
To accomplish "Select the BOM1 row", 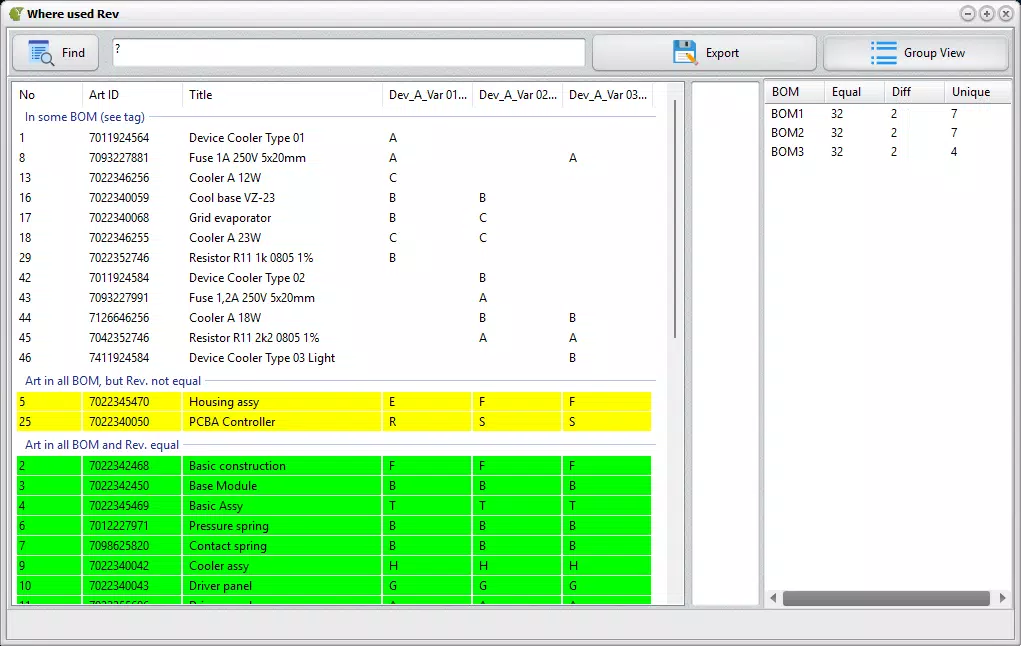I will point(888,114).
